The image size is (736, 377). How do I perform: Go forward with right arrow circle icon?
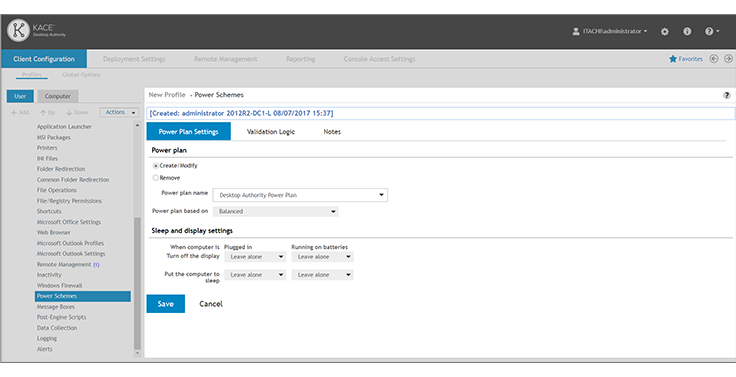click(728, 59)
